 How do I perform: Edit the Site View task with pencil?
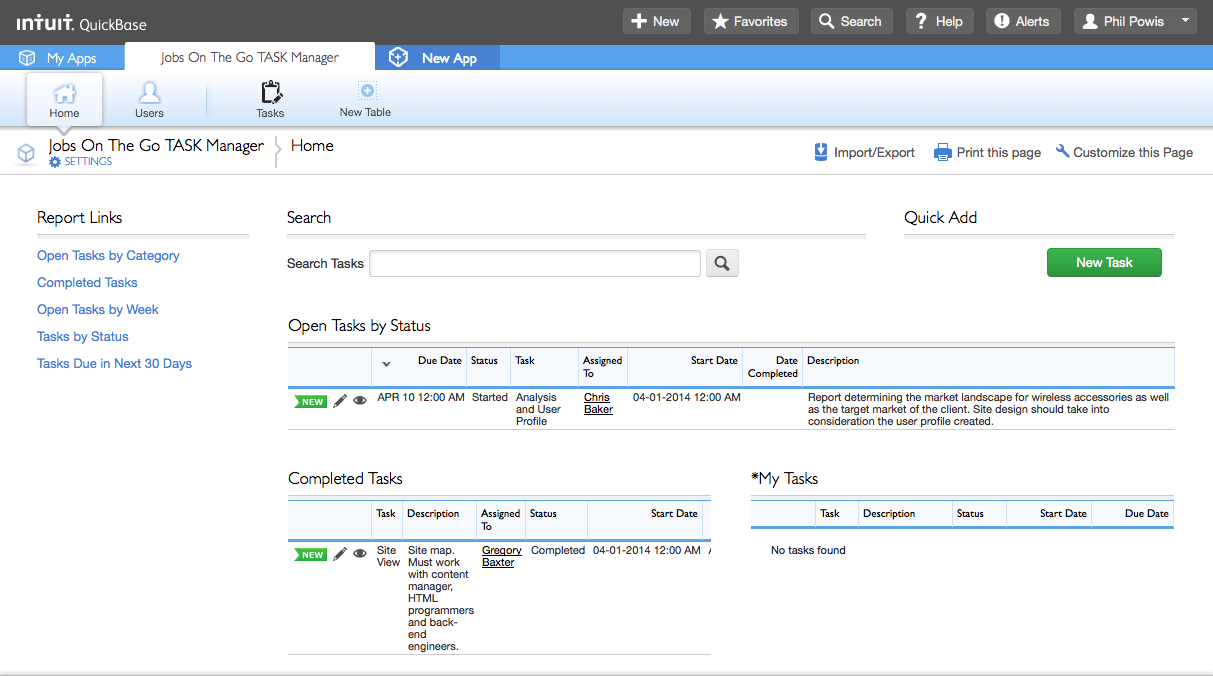tap(340, 554)
